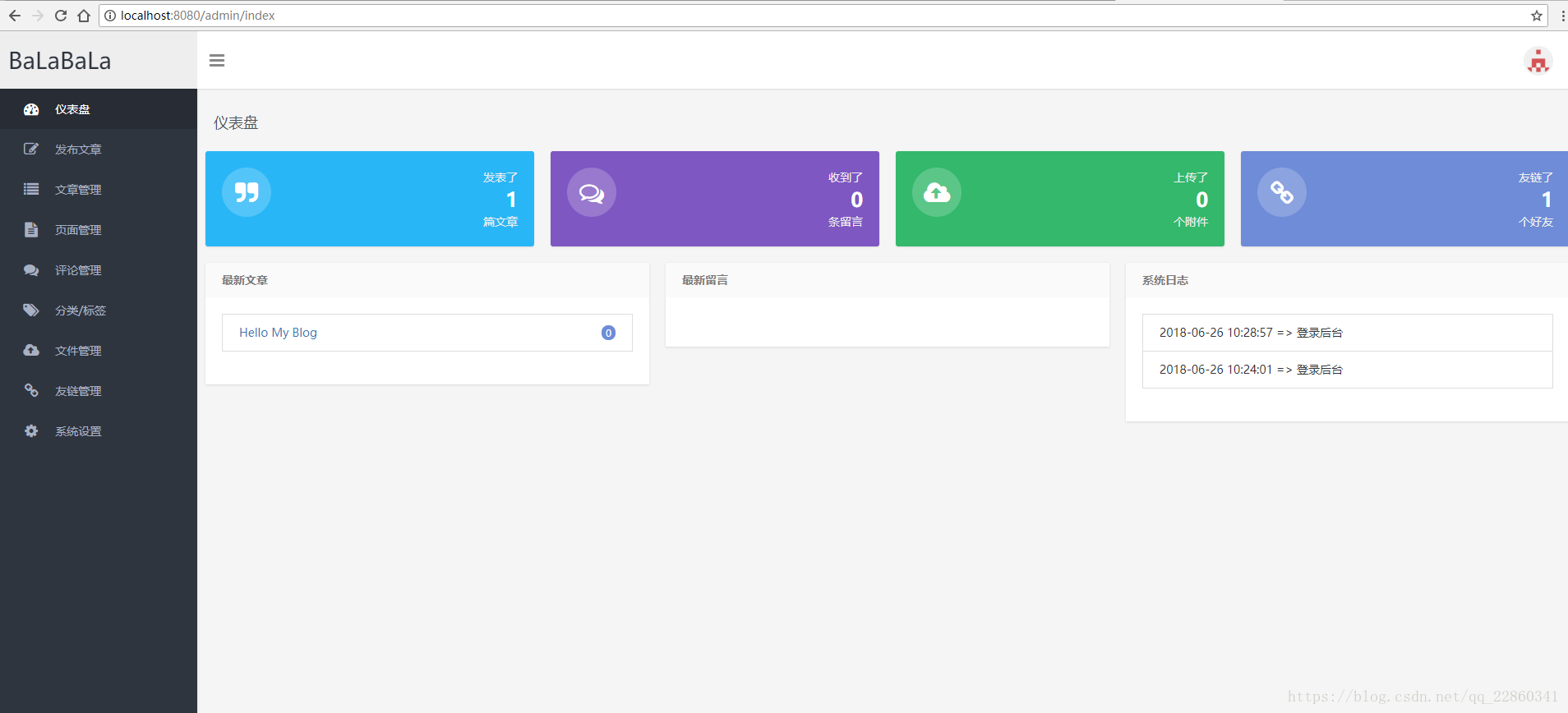Click the cloud upload icon on green card
Image resolution: width=1568 pixels, height=713 pixels.
(x=937, y=192)
